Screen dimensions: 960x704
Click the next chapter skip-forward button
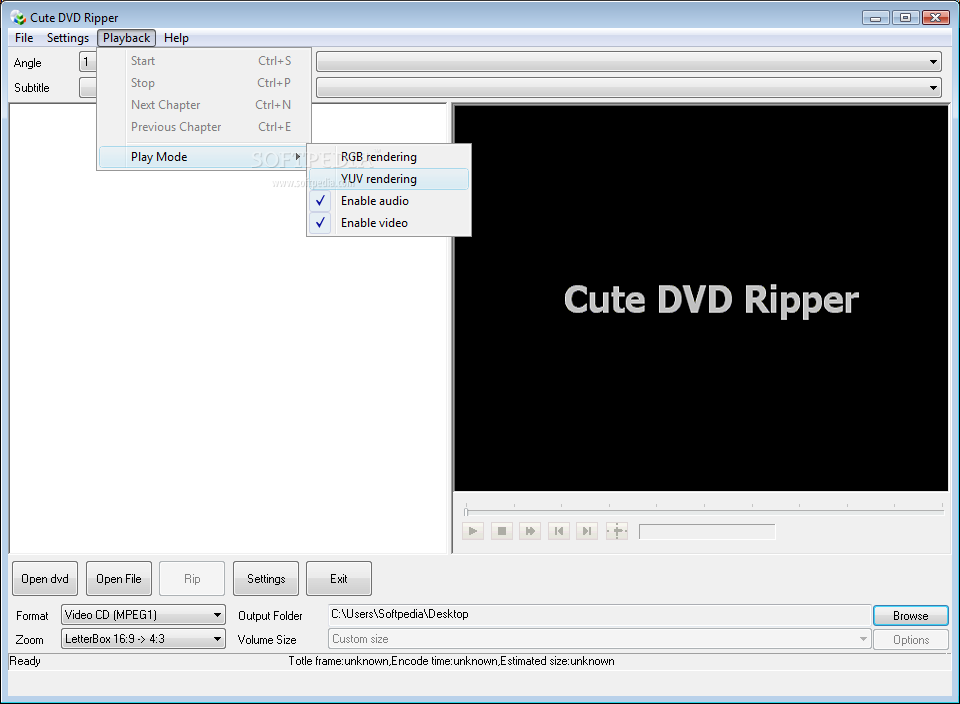(x=587, y=531)
